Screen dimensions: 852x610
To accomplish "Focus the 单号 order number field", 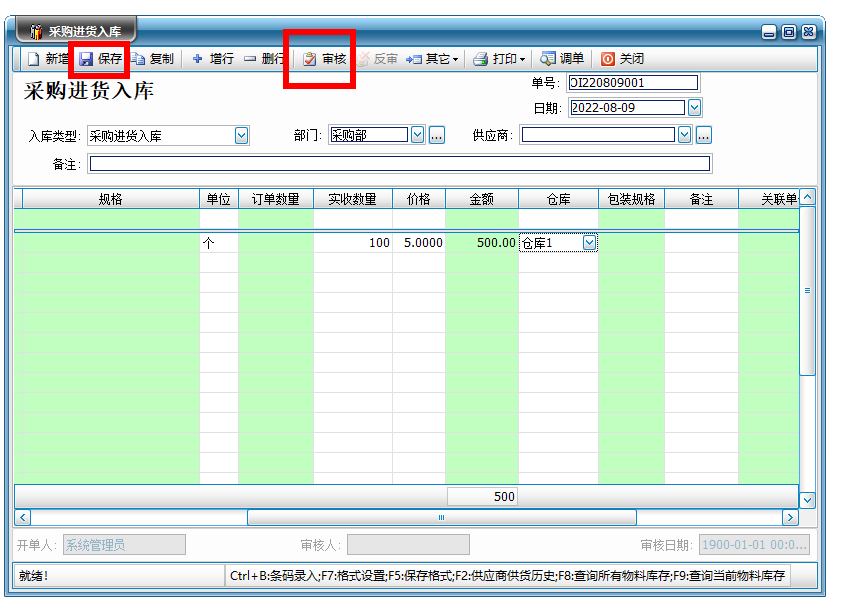I will [x=633, y=83].
